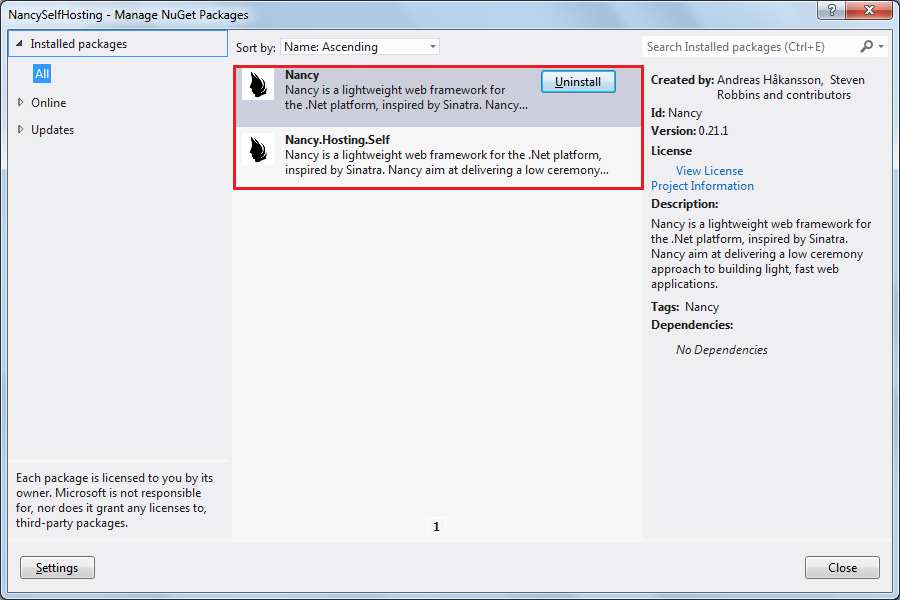900x600 pixels.
Task: Click the Version 0.21.1 text
Action: tap(689, 131)
